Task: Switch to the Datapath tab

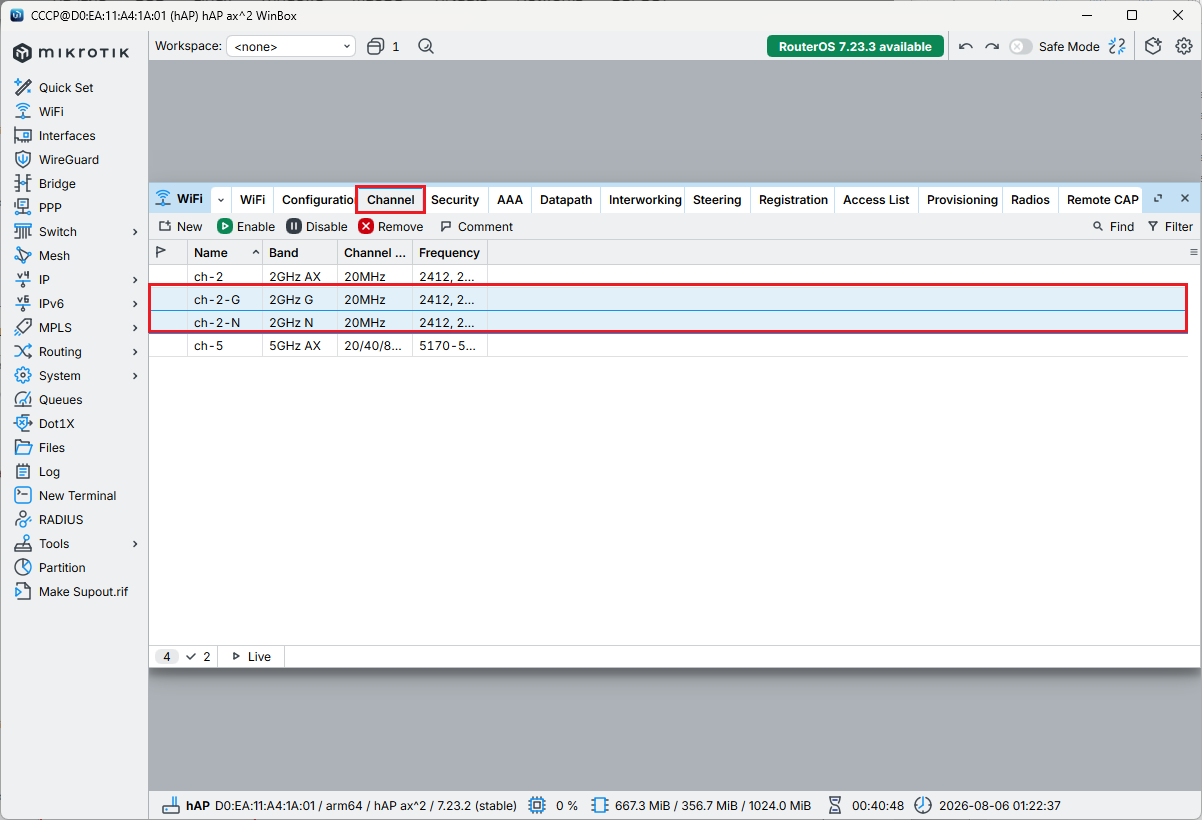Action: tap(566, 200)
